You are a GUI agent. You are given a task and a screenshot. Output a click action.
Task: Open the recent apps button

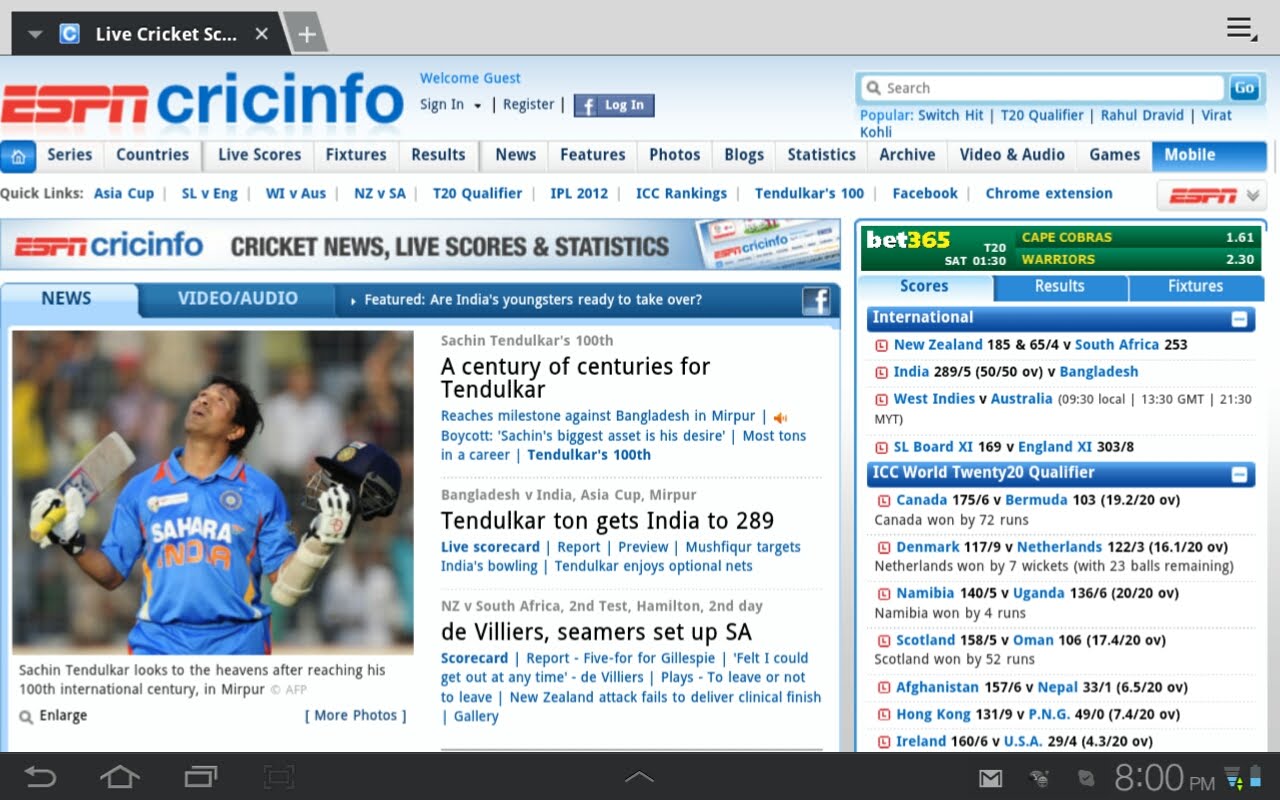200,777
